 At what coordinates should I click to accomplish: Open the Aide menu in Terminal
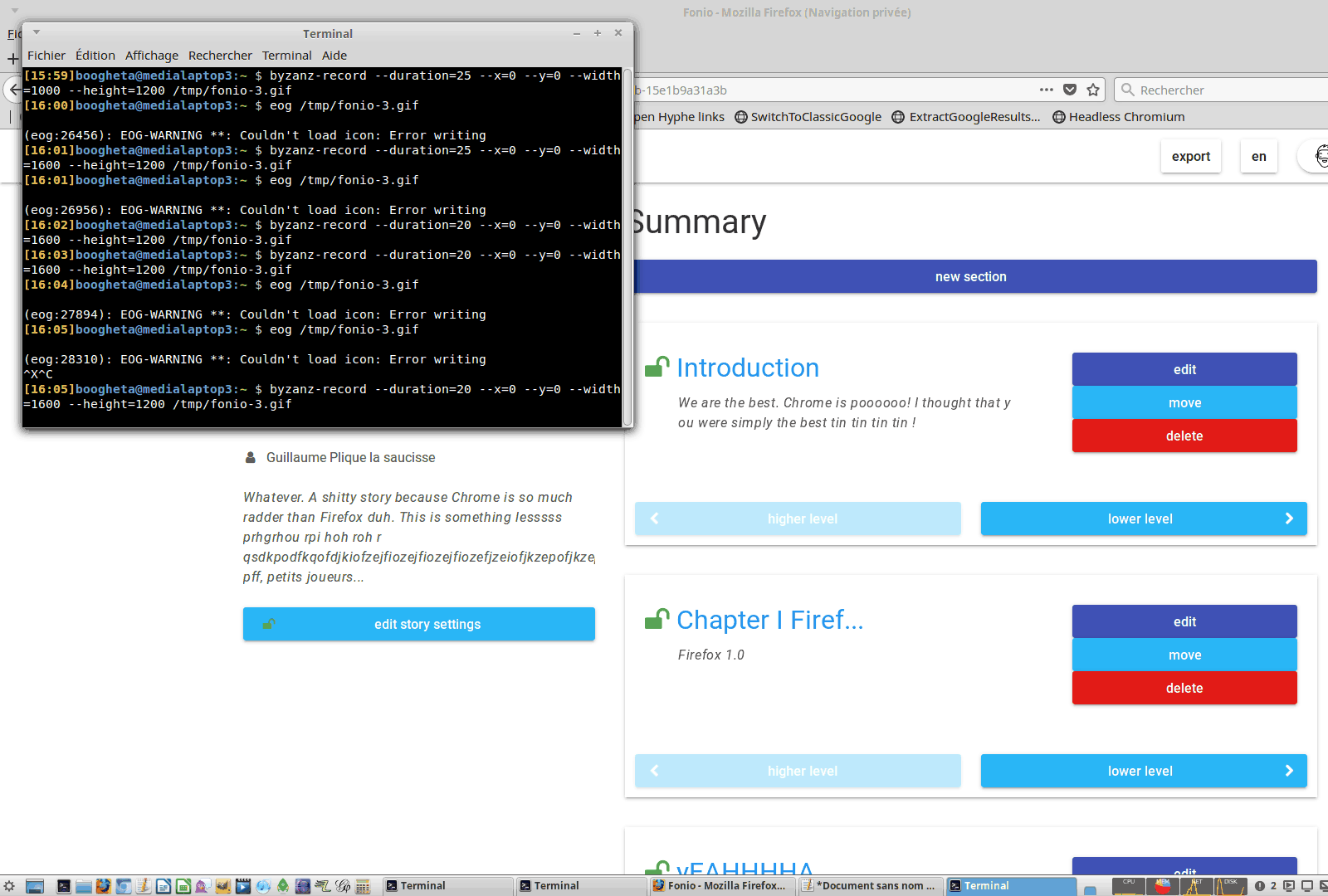click(x=334, y=56)
